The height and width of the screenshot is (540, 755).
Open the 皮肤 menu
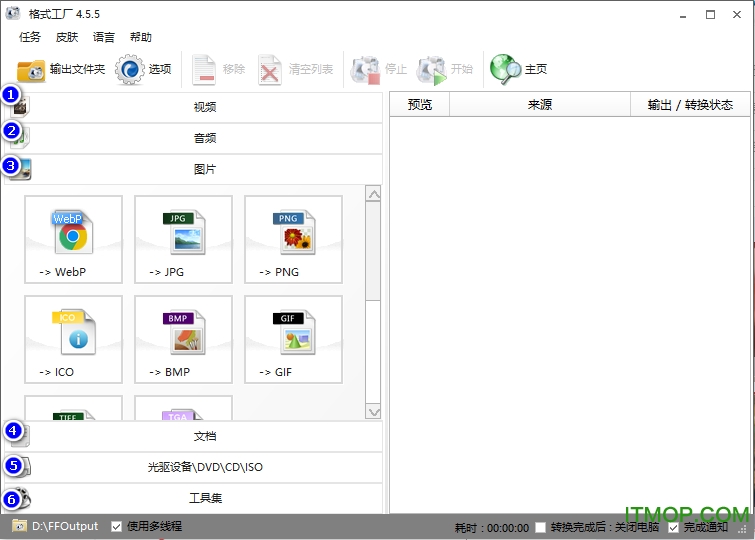pyautogui.click(x=67, y=37)
